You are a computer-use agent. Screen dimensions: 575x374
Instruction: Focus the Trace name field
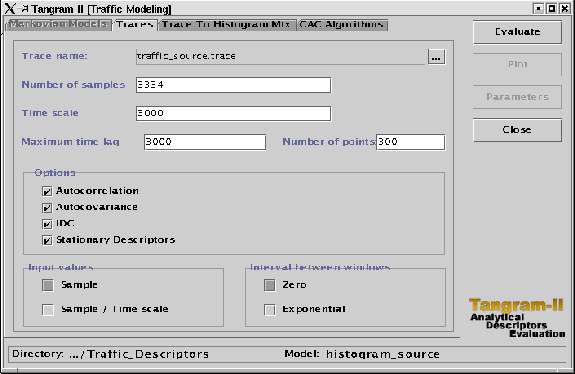(281, 56)
